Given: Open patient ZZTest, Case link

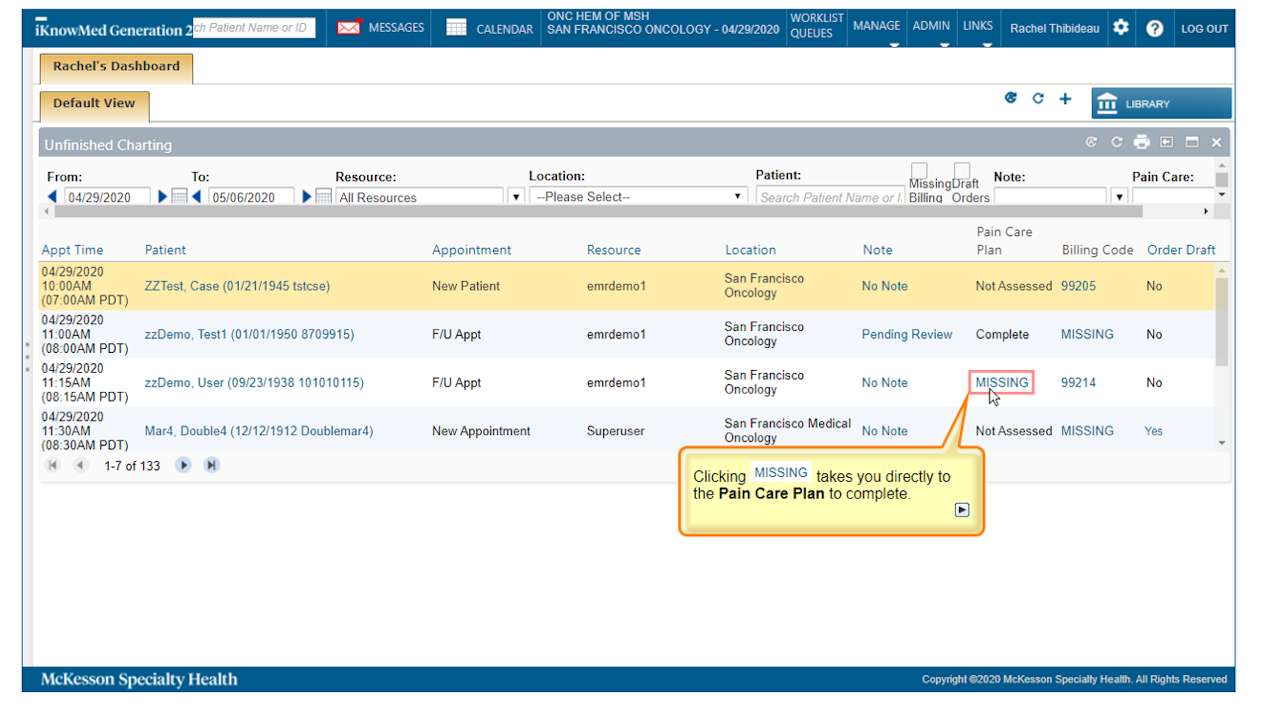Looking at the screenshot, I should point(237,286).
